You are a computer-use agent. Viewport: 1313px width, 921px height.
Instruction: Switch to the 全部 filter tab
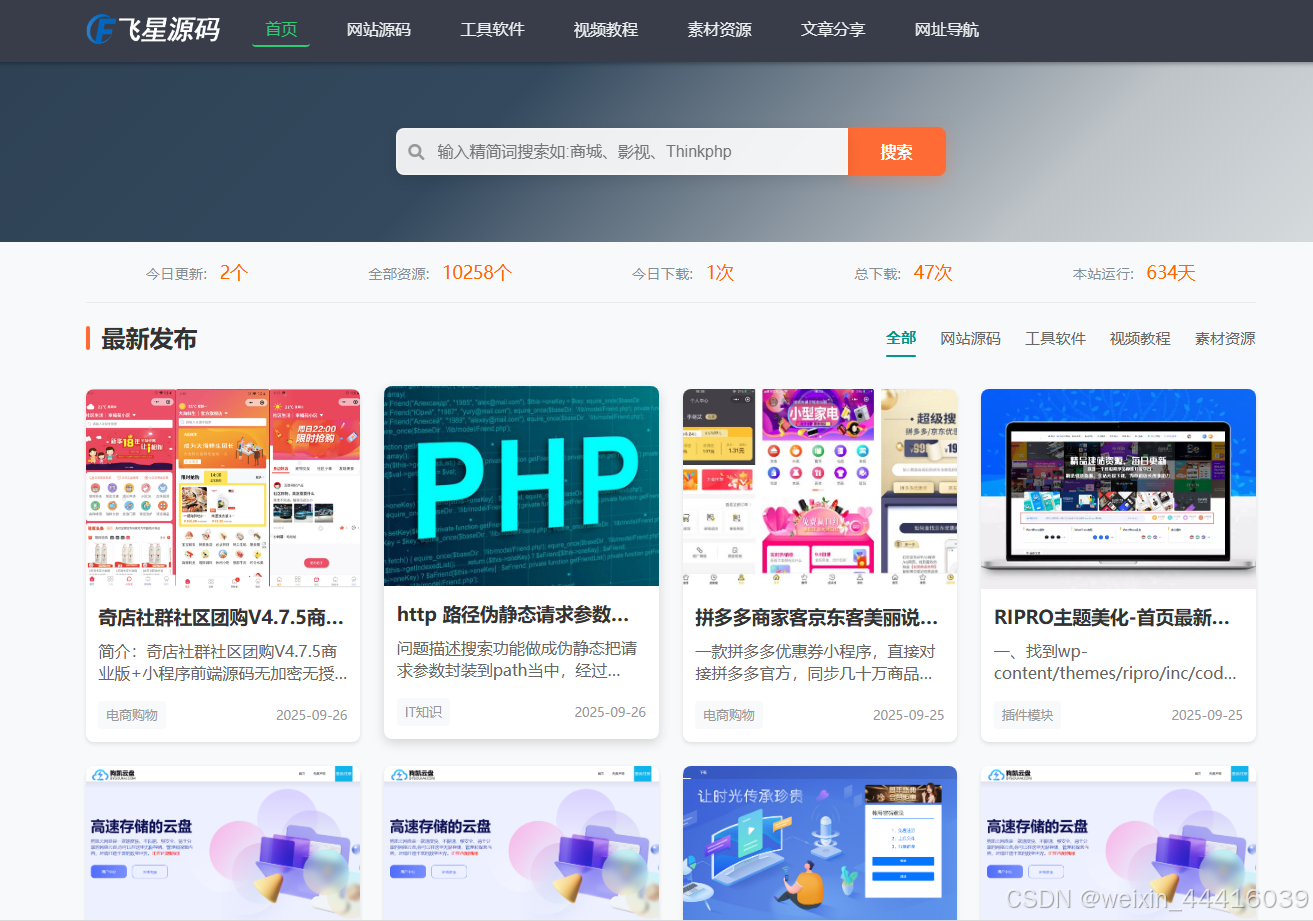click(x=900, y=338)
